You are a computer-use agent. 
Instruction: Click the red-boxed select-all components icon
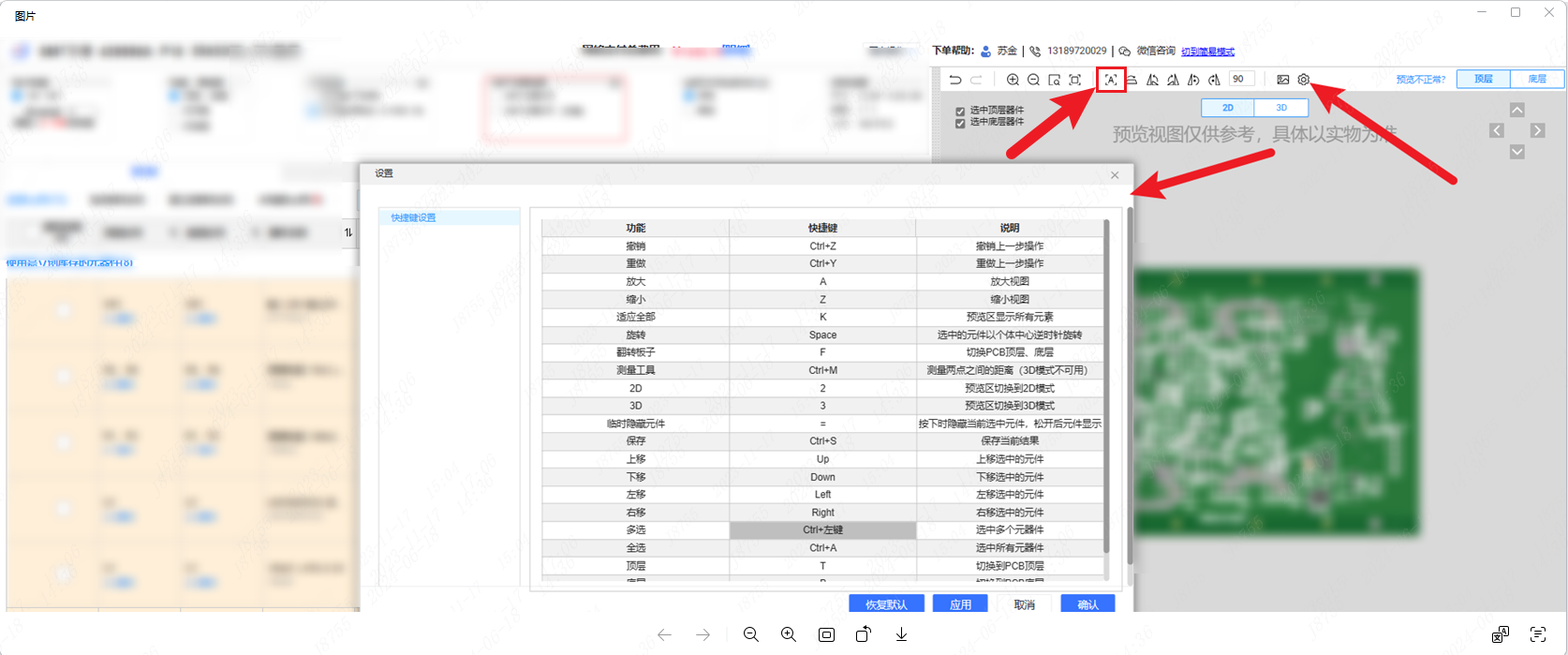[1110, 80]
